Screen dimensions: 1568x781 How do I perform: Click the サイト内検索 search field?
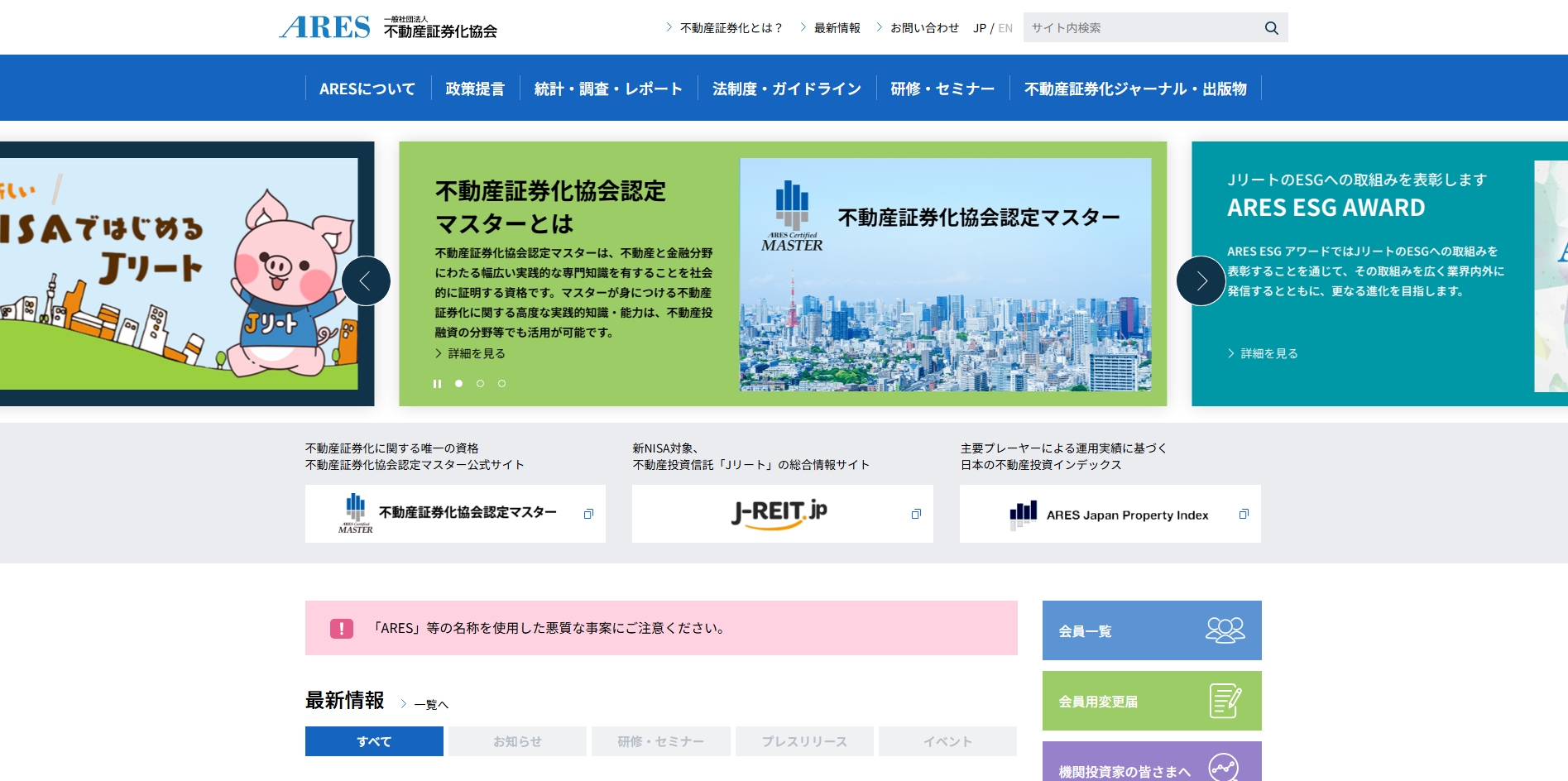coord(1142,28)
